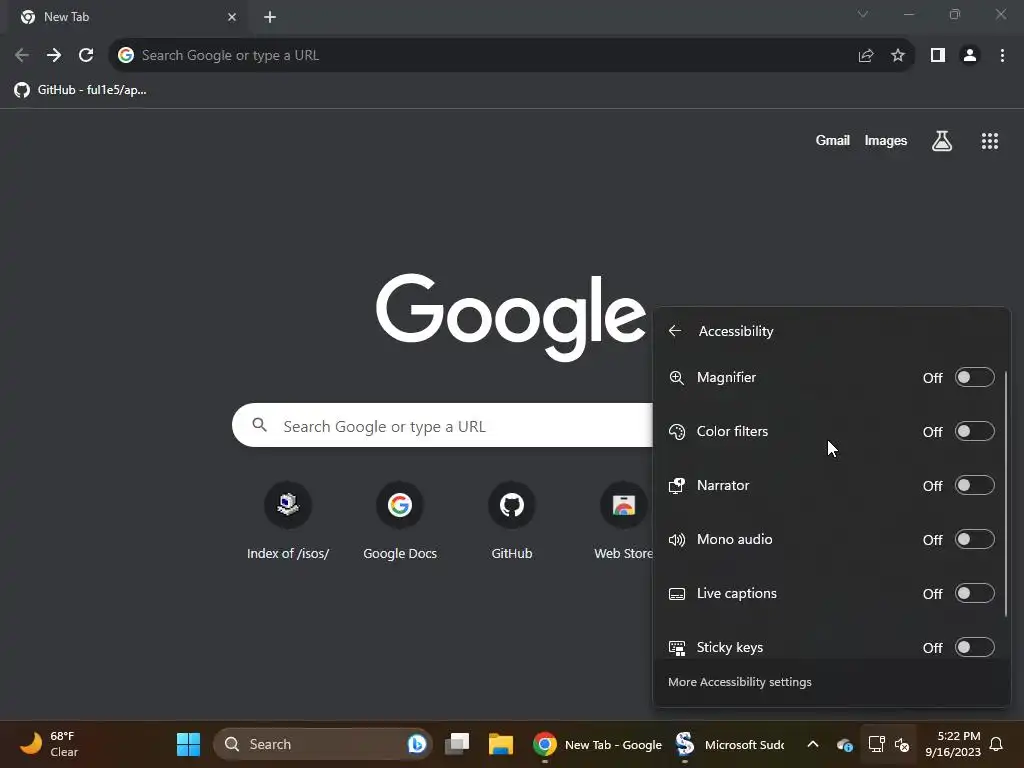Click the Google search box
The width and height of the screenshot is (1024, 768).
[443, 426]
